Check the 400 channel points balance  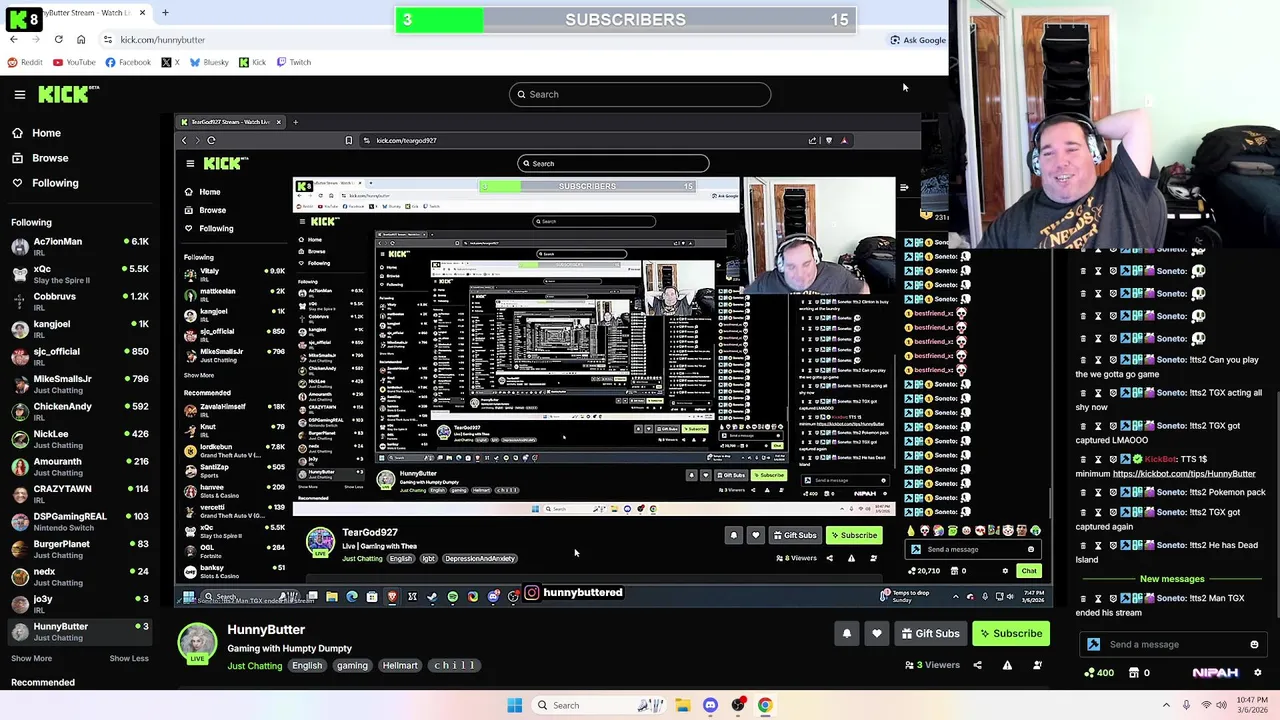click(x=1098, y=673)
